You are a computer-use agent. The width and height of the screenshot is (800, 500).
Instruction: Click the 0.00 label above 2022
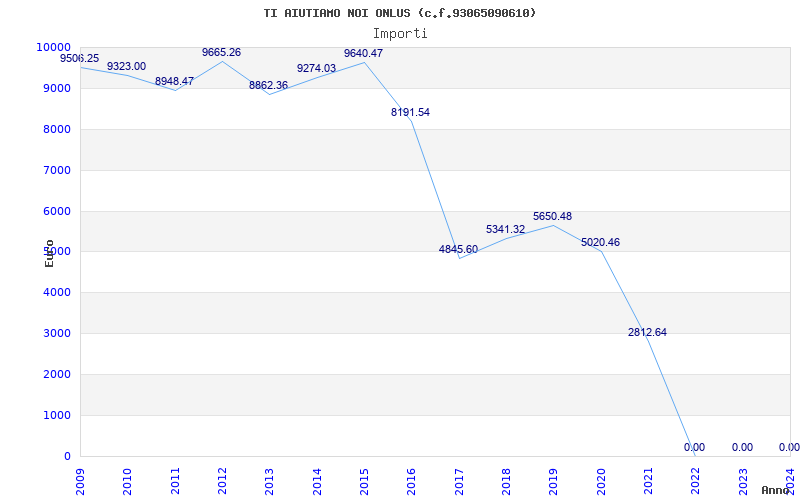coord(694,447)
